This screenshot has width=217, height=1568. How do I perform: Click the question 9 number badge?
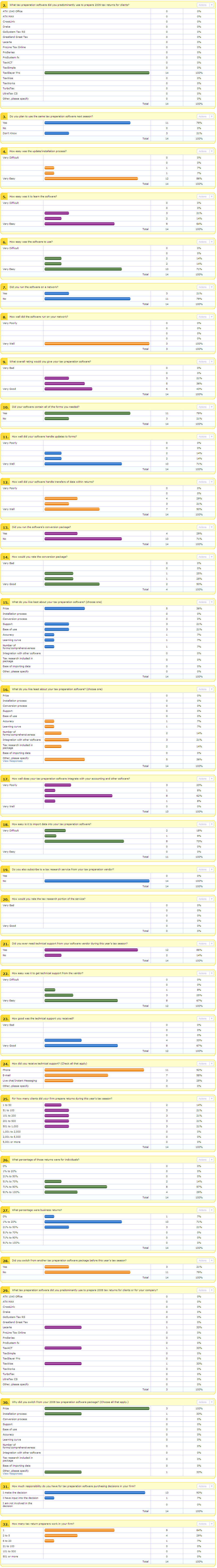pos(5,362)
